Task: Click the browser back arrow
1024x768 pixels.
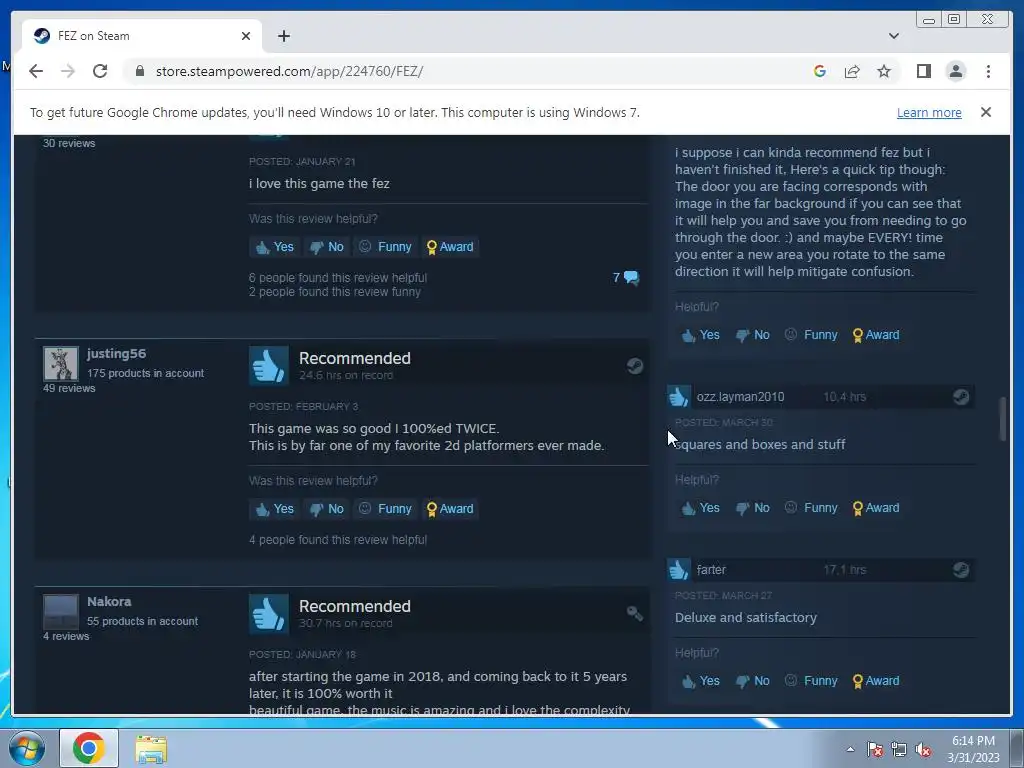Action: (x=36, y=71)
